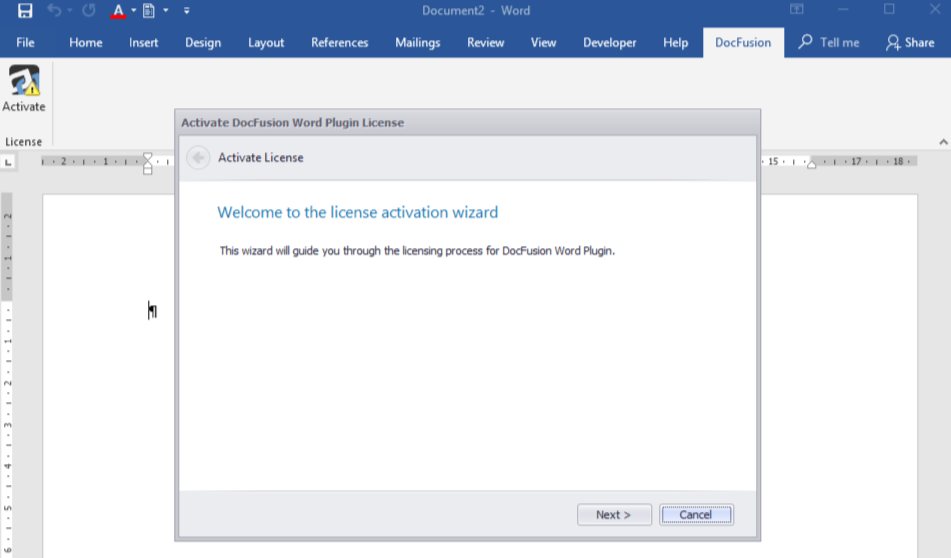Click the right indent ruler marker

[x=812, y=163]
